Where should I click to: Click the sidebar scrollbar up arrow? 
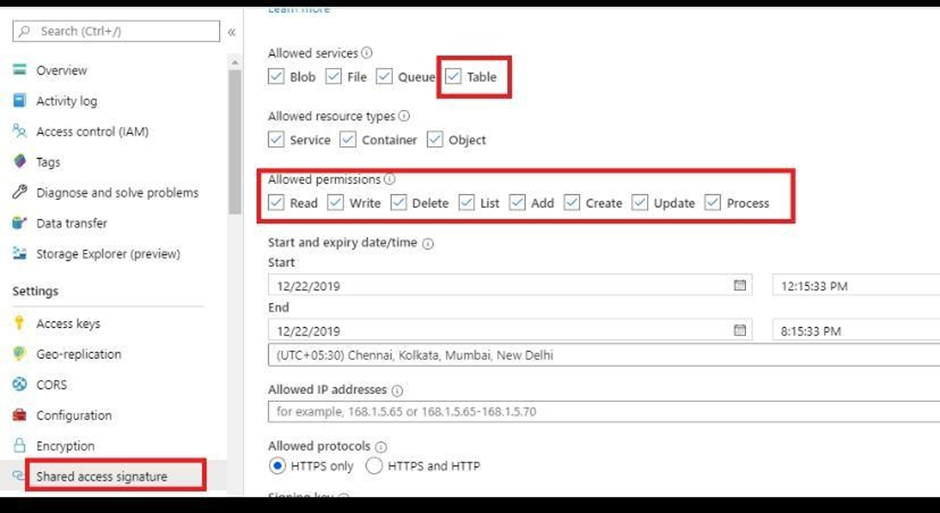click(x=234, y=62)
